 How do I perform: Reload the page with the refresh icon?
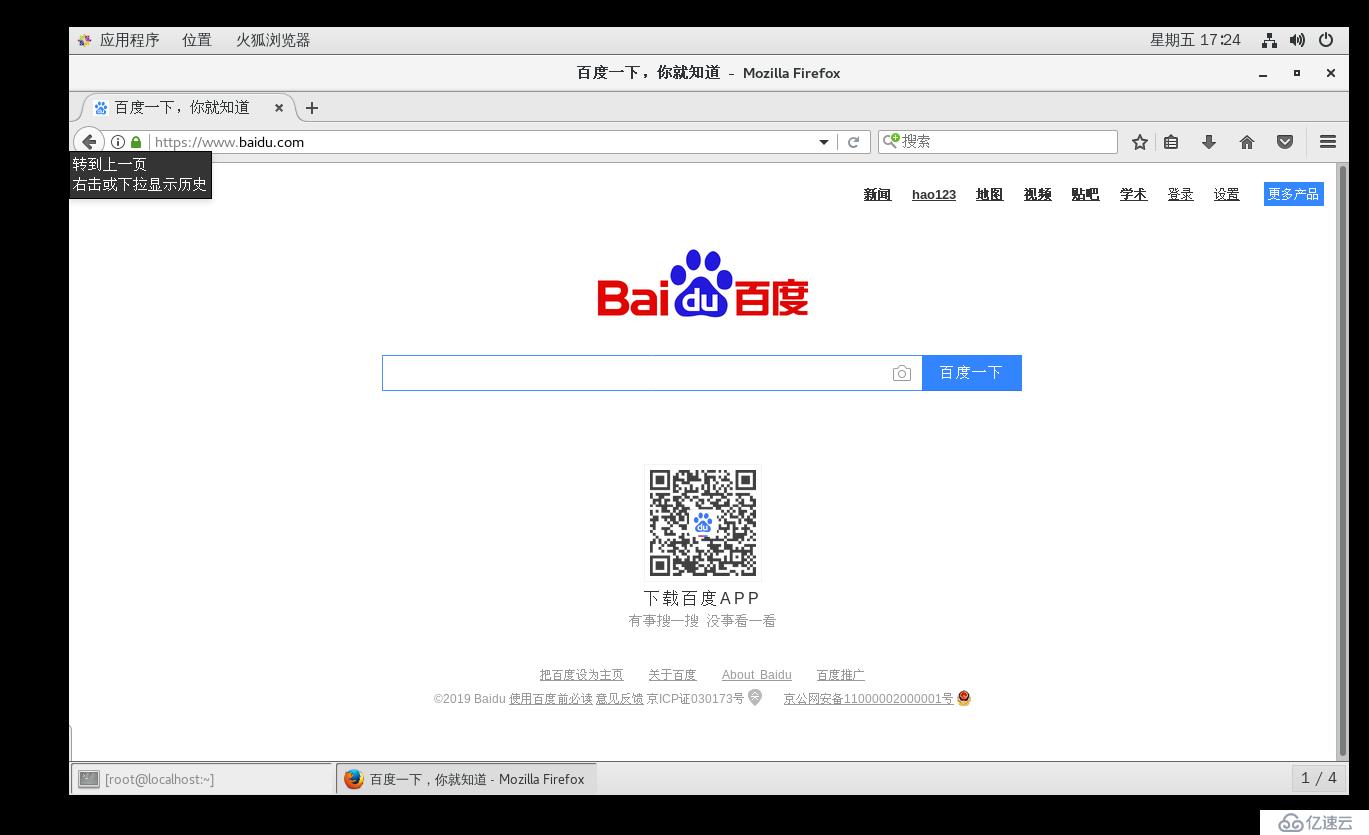(x=853, y=142)
